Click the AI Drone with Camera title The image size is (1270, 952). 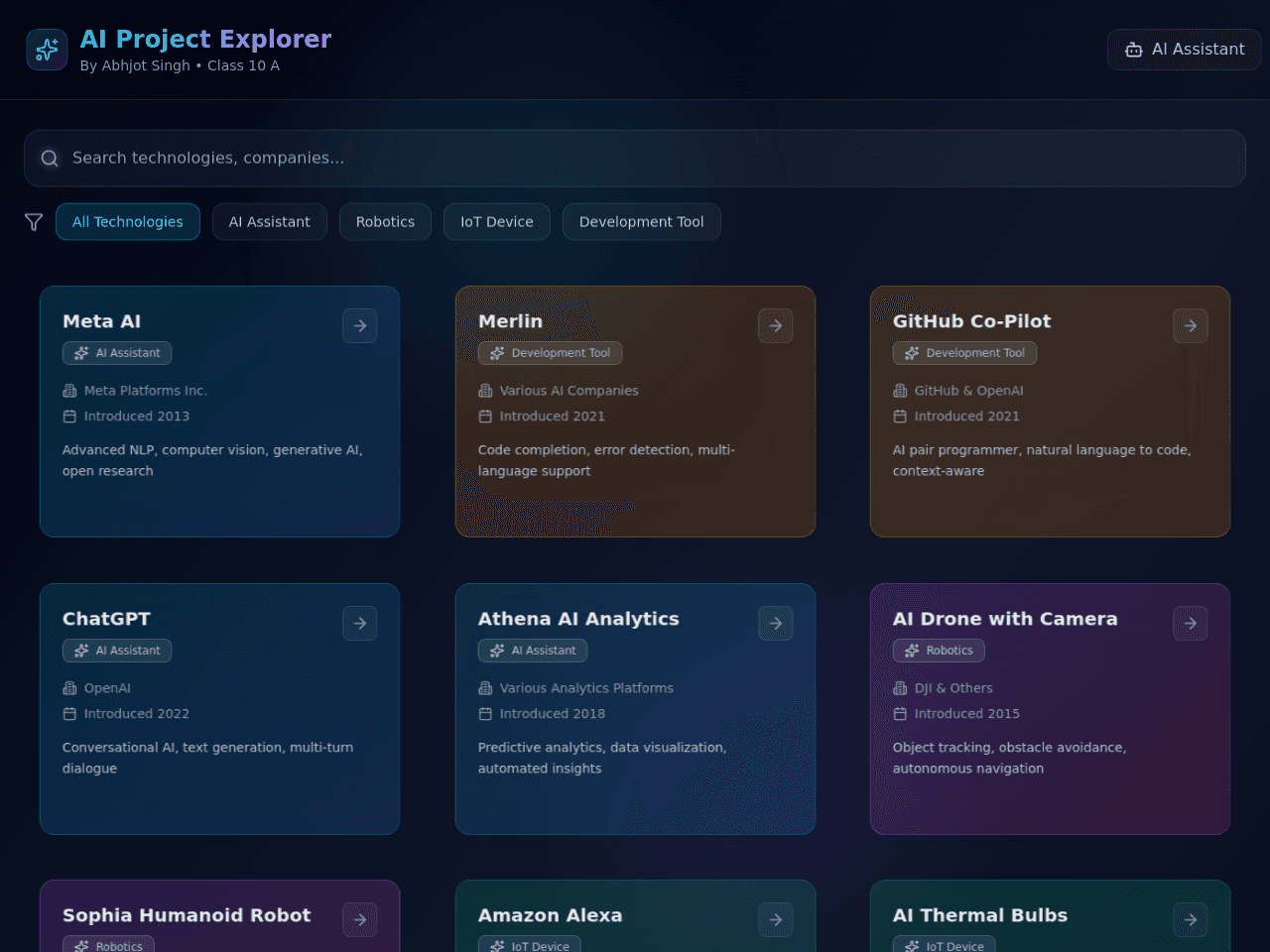pyautogui.click(x=1005, y=619)
